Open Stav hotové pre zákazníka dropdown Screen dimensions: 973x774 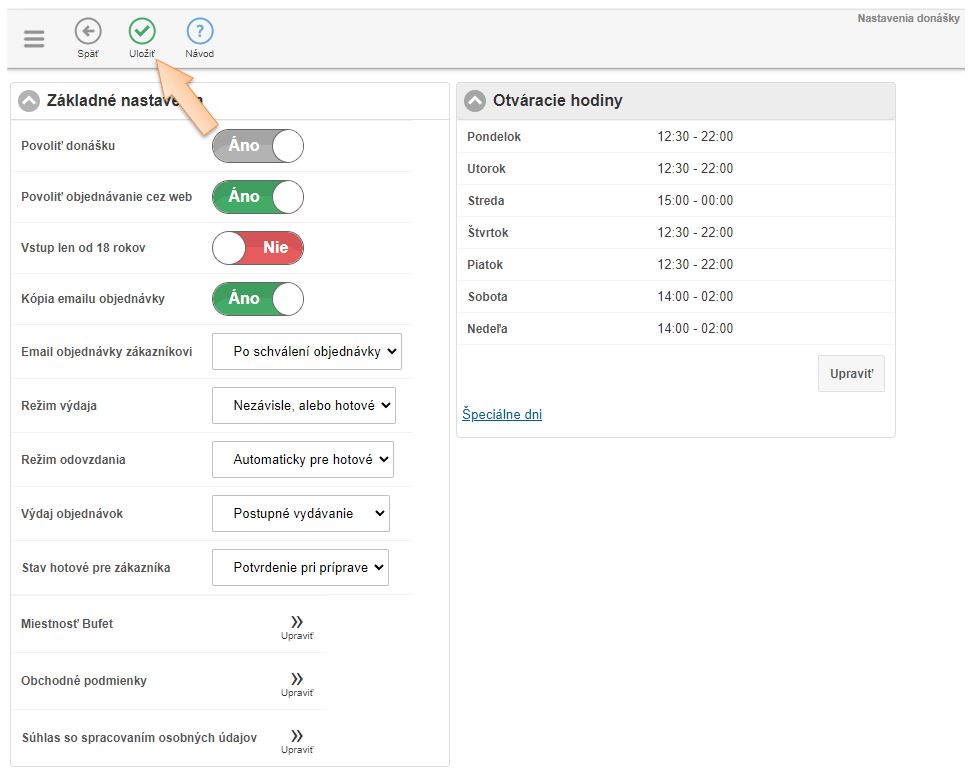(x=300, y=568)
